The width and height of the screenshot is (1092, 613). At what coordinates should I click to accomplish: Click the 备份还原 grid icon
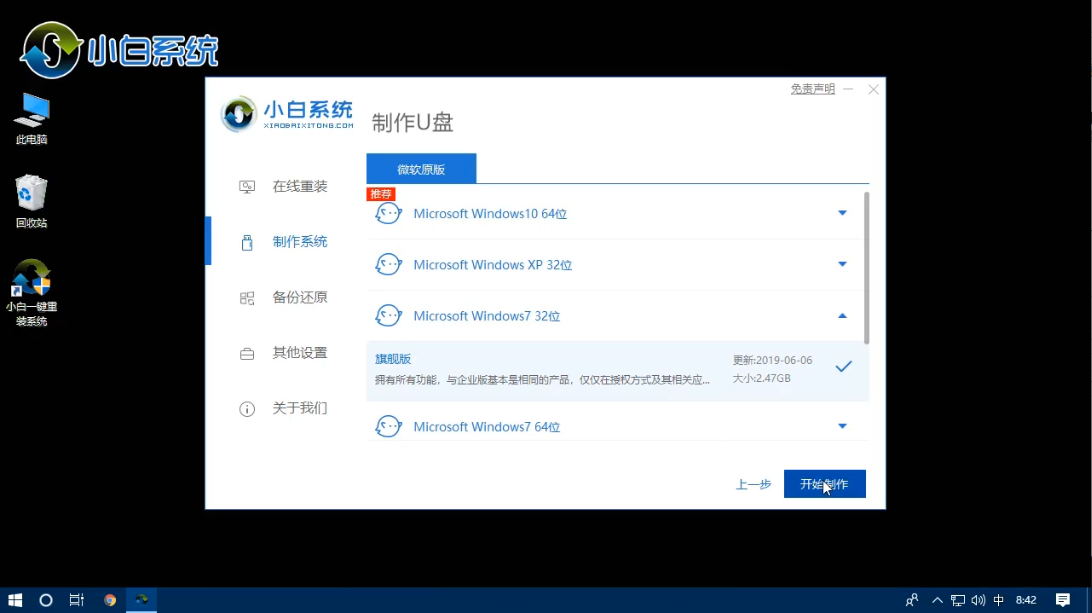pyautogui.click(x=247, y=298)
